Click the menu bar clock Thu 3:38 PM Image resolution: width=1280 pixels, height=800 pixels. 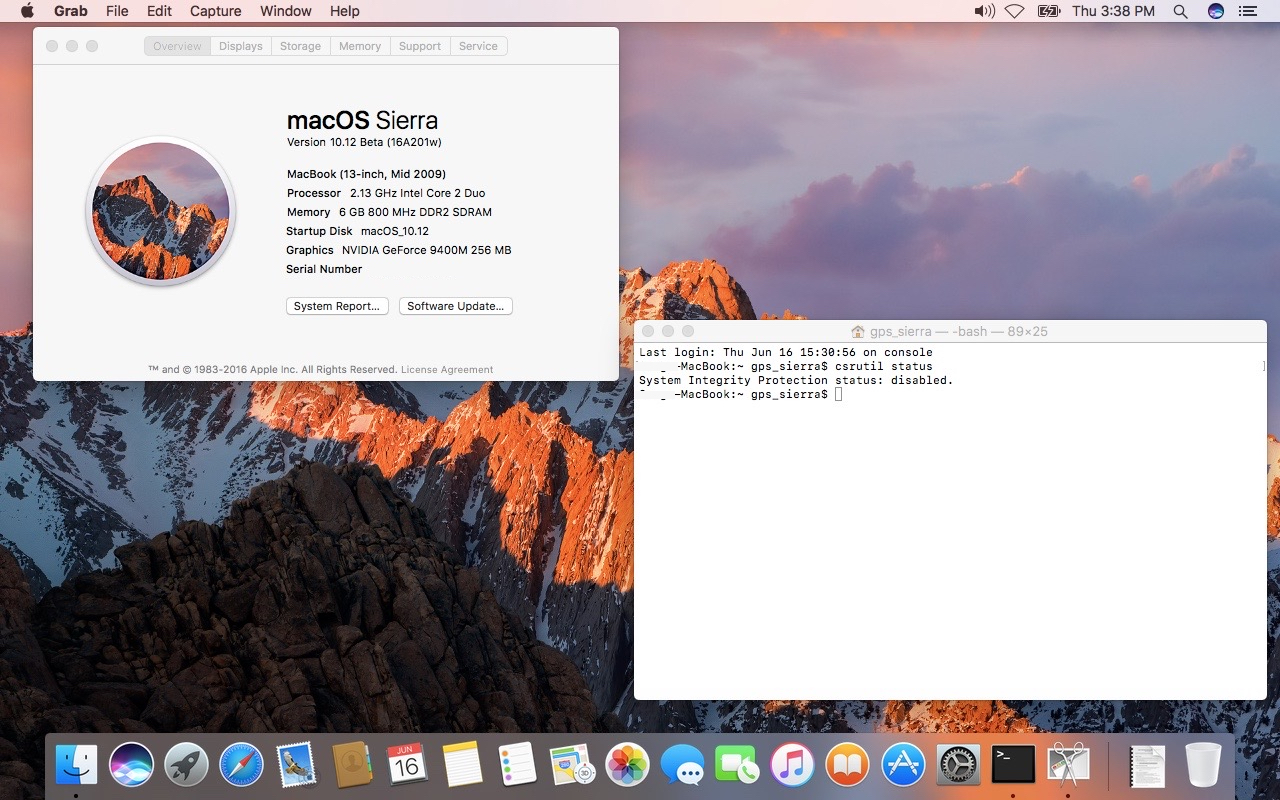pyautogui.click(x=1113, y=11)
